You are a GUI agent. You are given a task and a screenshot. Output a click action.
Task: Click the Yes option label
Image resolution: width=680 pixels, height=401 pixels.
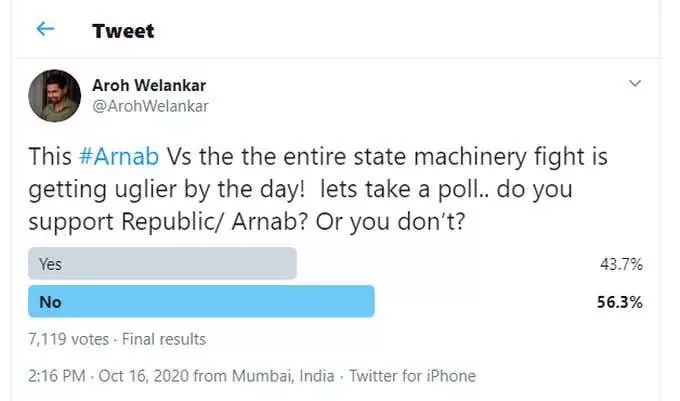click(x=50, y=264)
